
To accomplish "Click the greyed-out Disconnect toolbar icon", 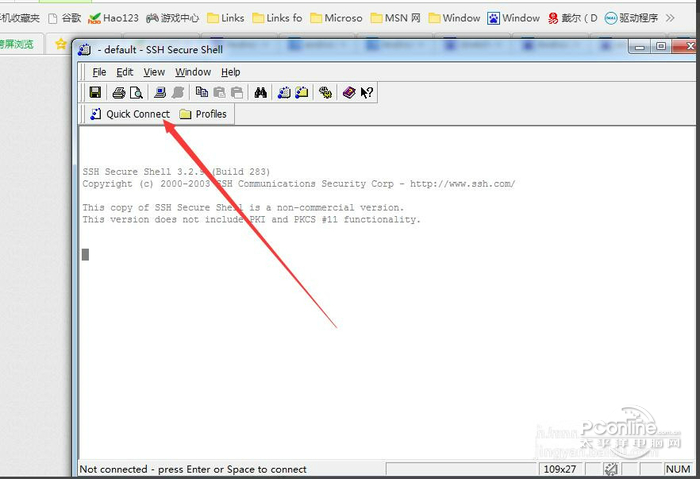I will (178, 92).
